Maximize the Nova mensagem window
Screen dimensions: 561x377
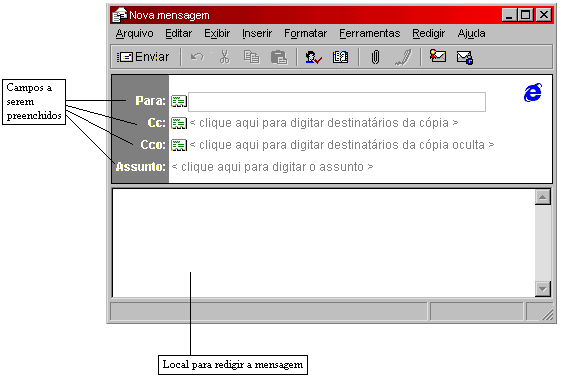pos(526,15)
